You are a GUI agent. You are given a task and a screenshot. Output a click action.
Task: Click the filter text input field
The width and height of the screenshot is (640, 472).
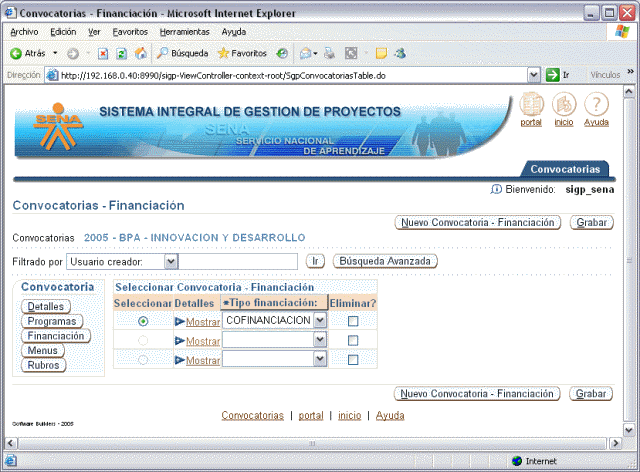click(x=238, y=261)
